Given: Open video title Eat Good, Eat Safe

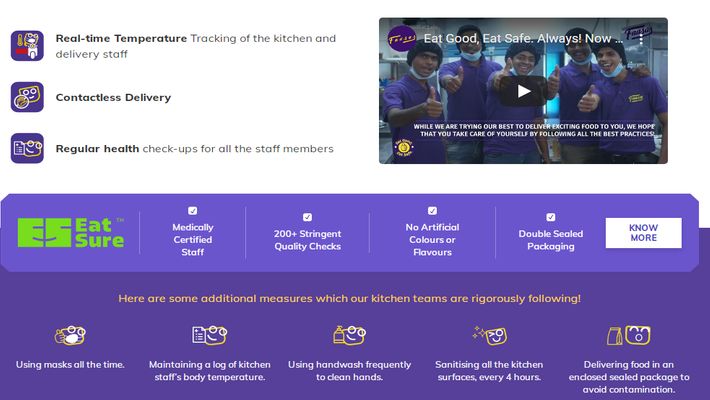Looking at the screenshot, I should (524, 39).
